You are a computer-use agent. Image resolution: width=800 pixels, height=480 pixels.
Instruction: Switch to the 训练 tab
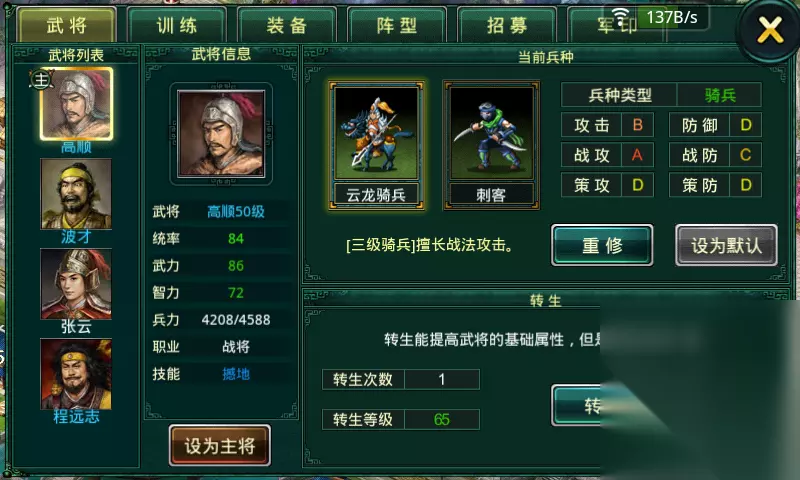[177, 25]
